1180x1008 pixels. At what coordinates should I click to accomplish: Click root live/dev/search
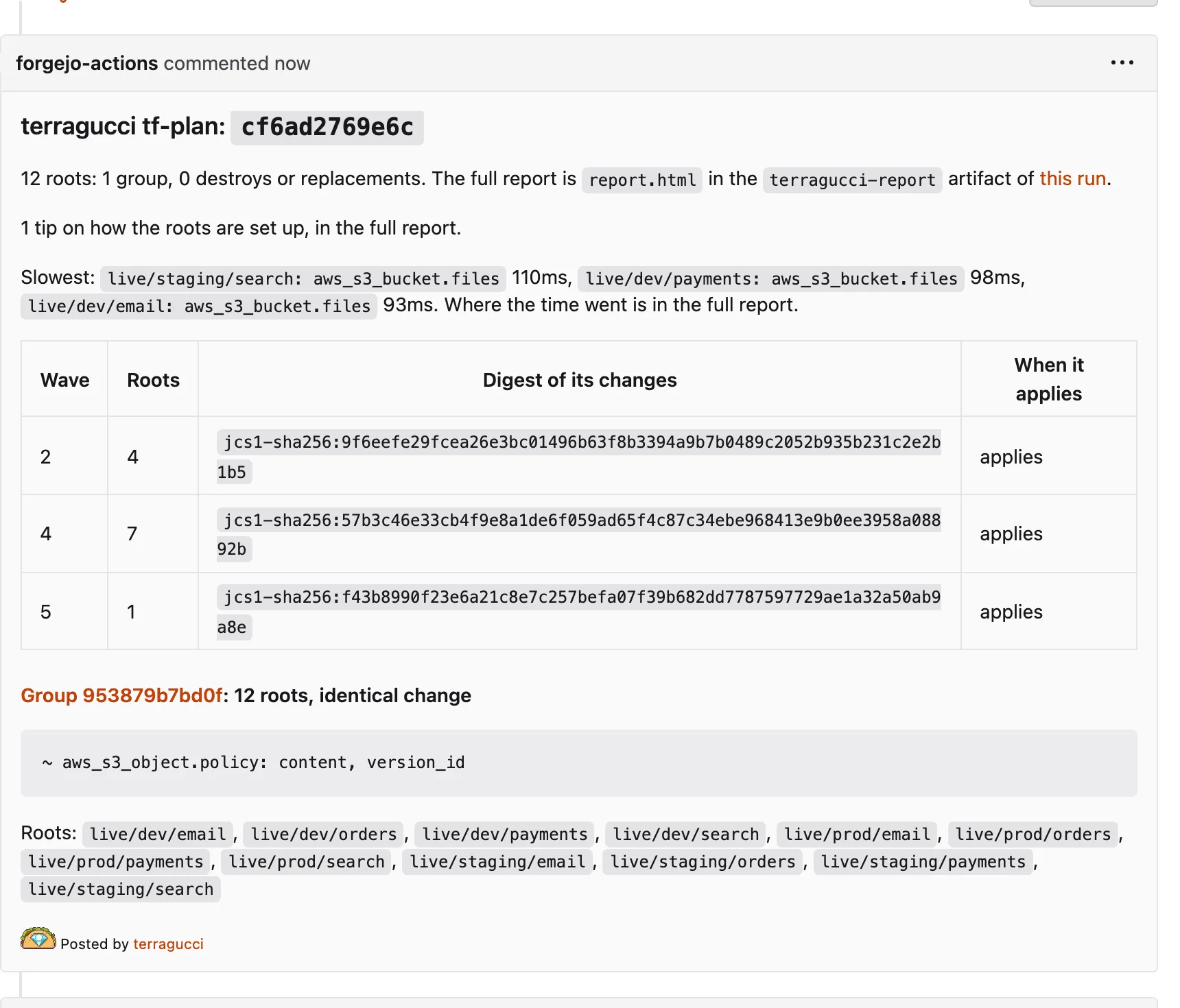tap(686, 834)
